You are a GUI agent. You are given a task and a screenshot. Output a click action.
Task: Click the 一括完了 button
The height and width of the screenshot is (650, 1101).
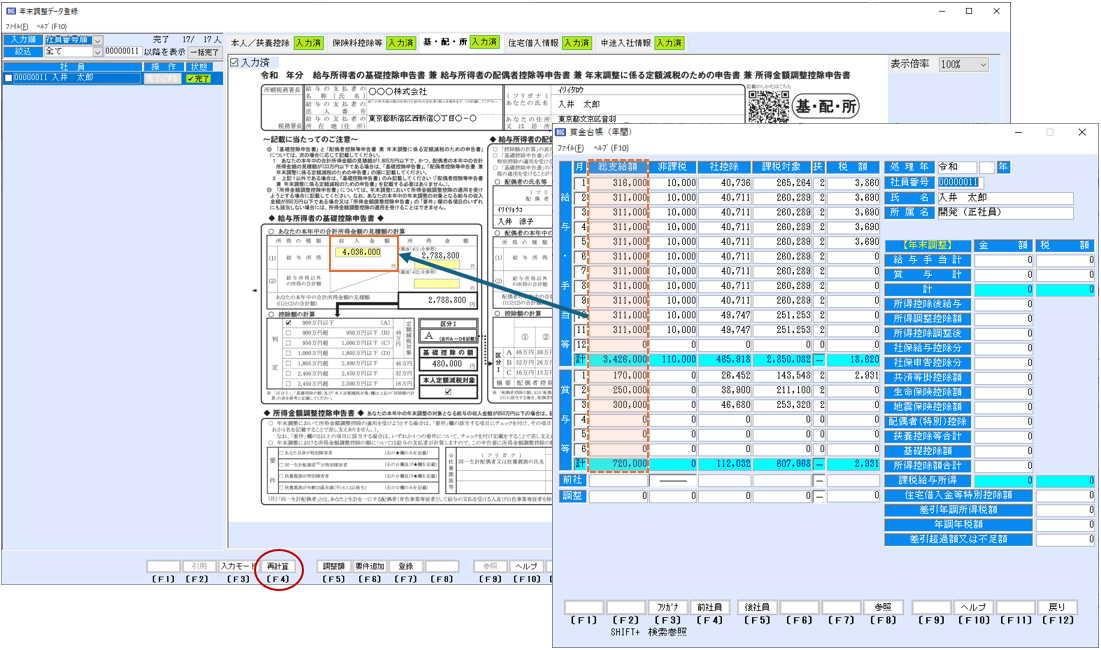point(206,52)
